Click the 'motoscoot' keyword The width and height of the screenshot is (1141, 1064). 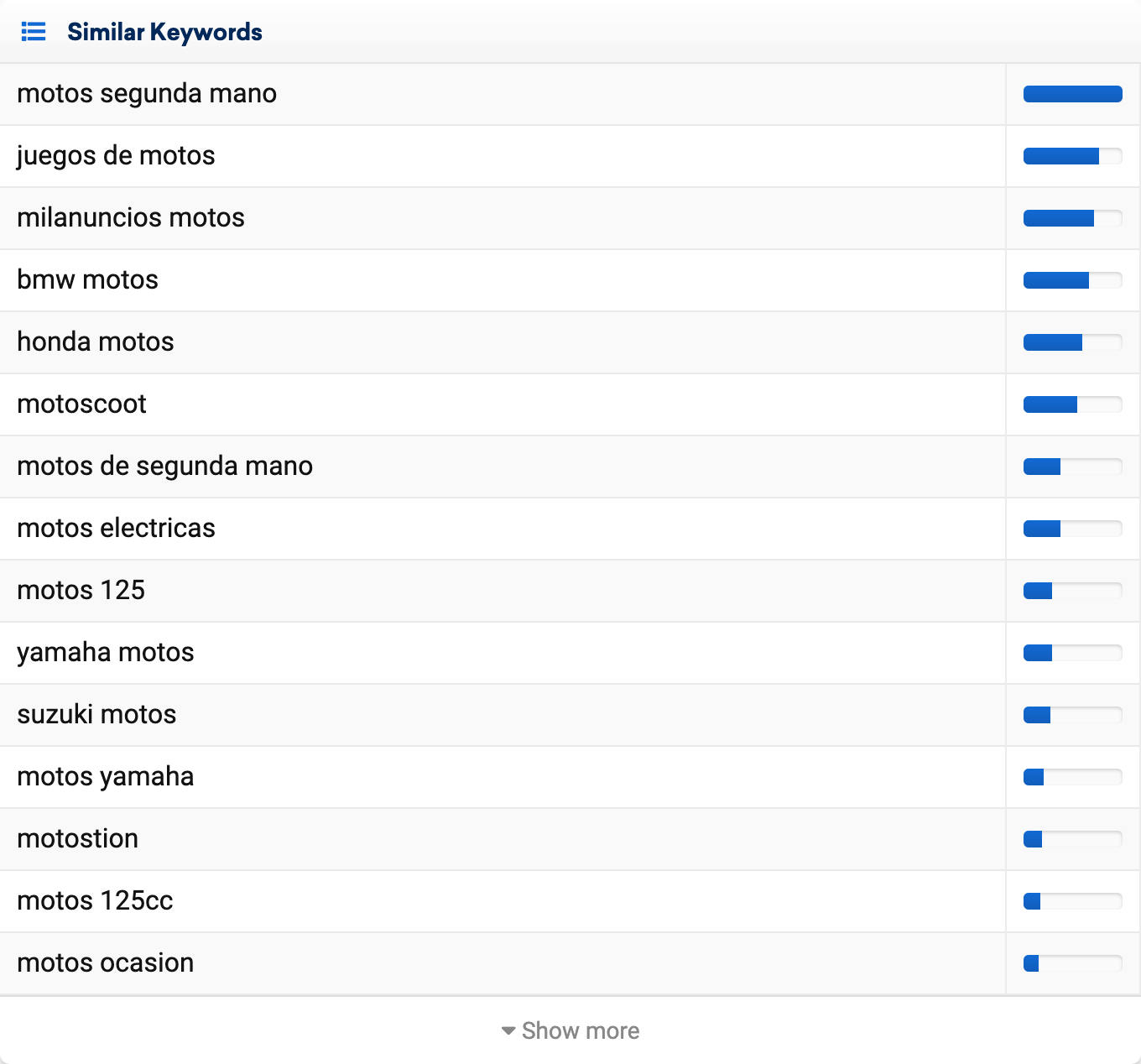tap(81, 404)
